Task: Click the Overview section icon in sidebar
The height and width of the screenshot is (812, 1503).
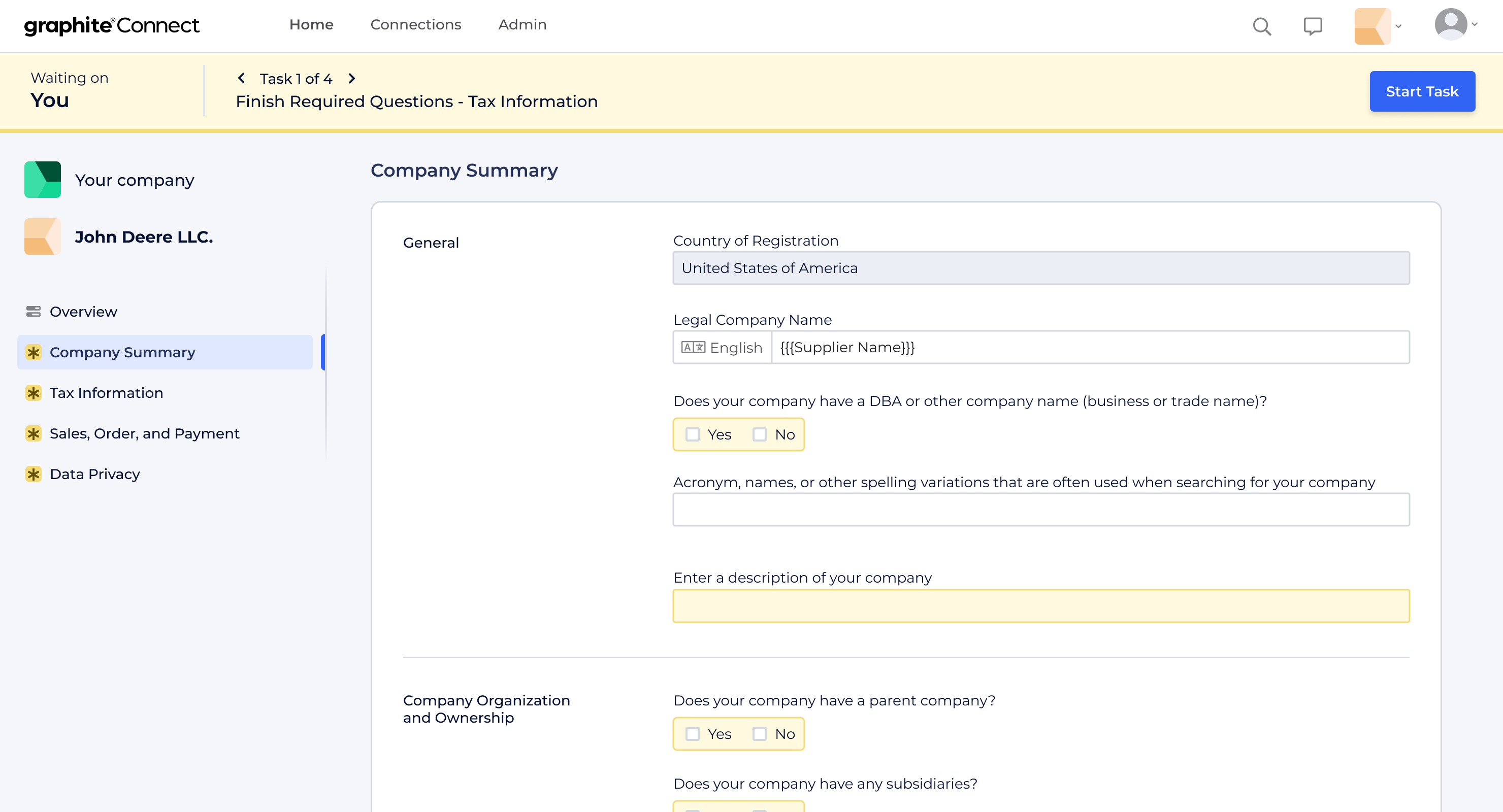Action: click(34, 311)
